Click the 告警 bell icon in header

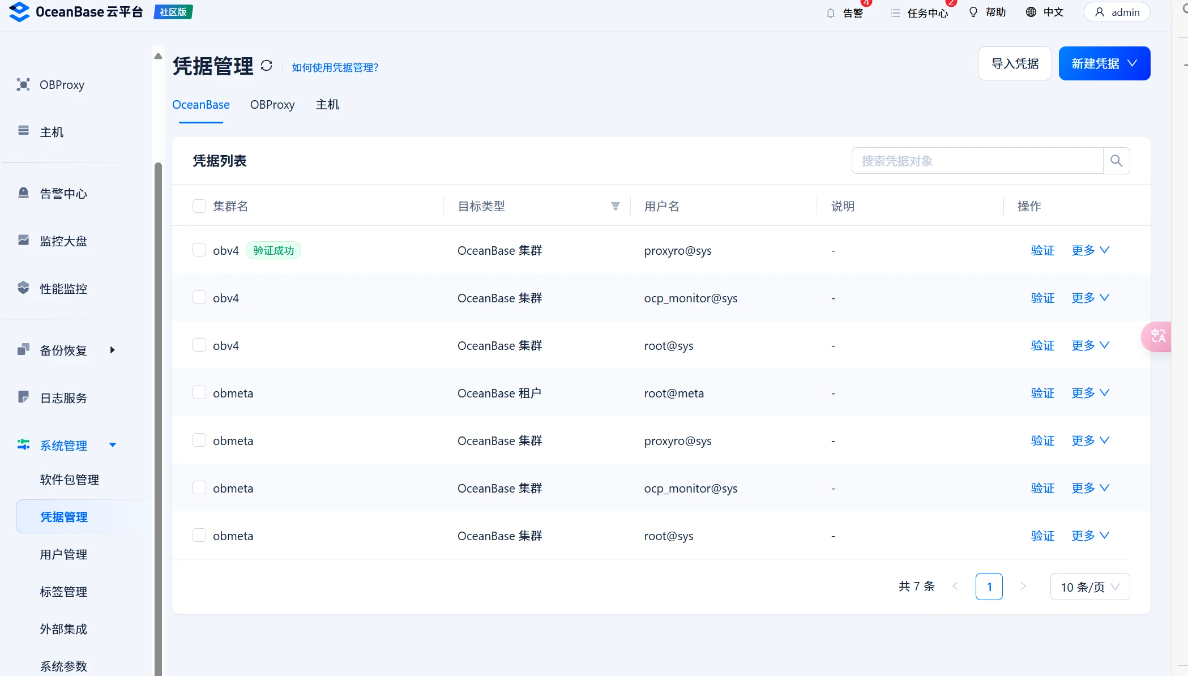[x=830, y=13]
